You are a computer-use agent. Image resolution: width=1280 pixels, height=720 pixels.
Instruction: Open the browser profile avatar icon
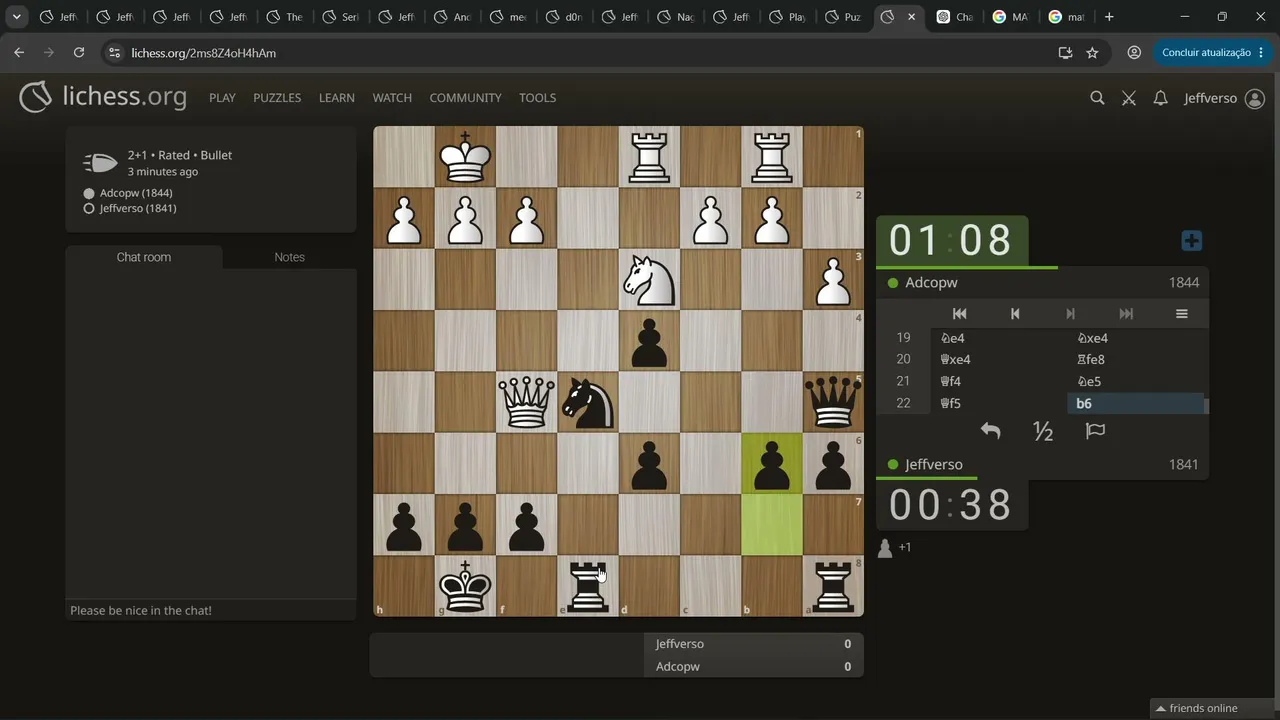click(x=1134, y=53)
